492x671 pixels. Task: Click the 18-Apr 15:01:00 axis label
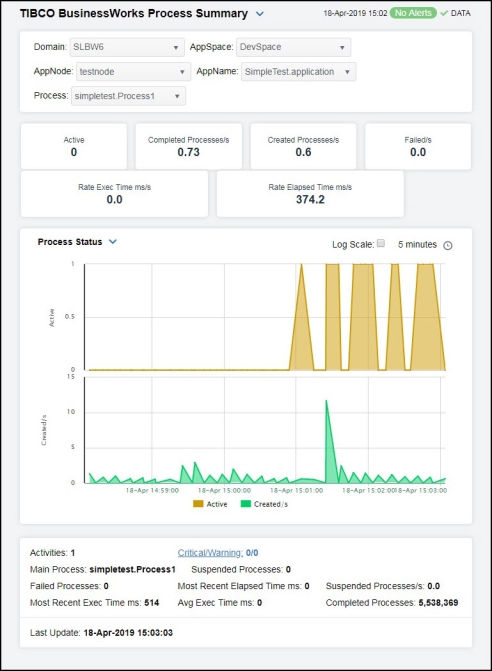tap(296, 490)
